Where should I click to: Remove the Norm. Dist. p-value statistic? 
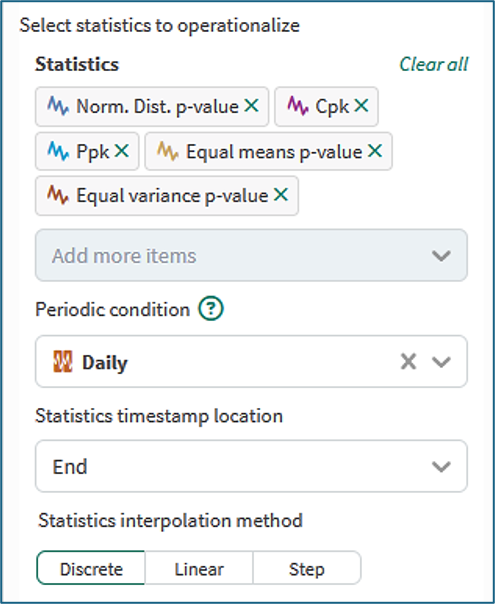pos(252,106)
